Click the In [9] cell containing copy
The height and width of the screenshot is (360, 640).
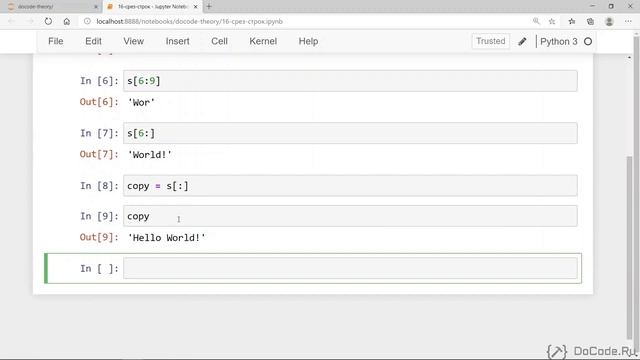[x=350, y=216]
